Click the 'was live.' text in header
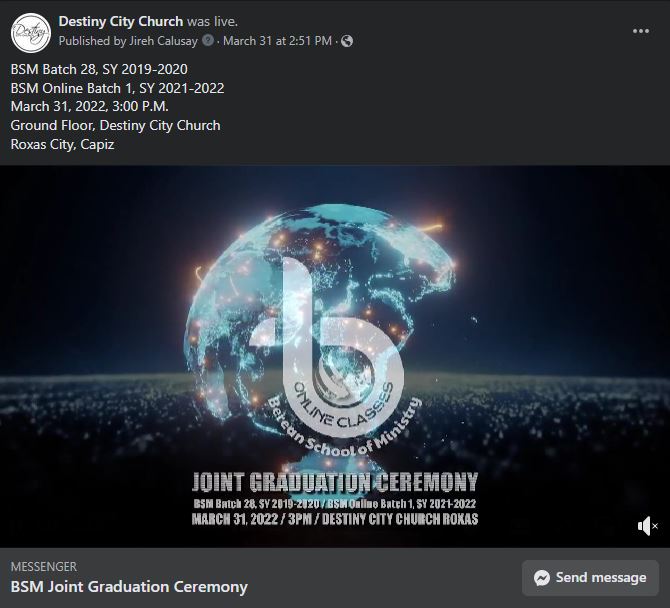Viewport: 670px width, 608px height. click(212, 21)
